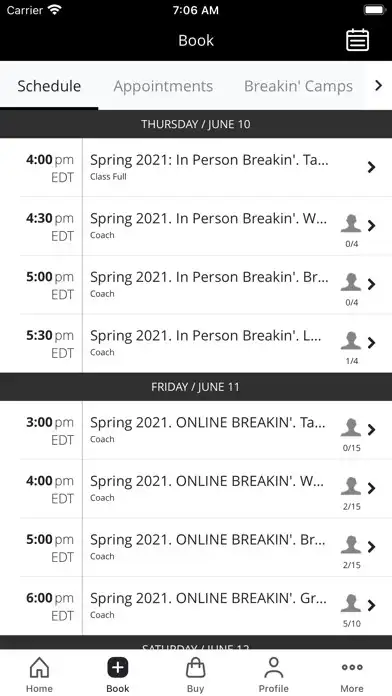This screenshot has height=696, width=392.
Task: Open the calendar icon in header
Action: click(x=357, y=40)
